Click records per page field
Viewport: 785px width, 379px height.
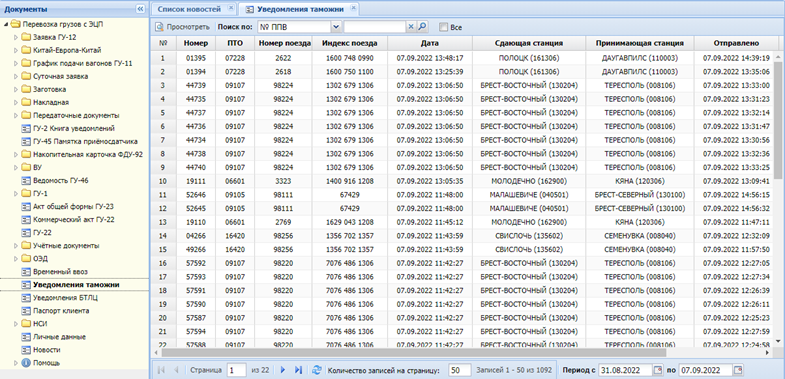(460, 370)
